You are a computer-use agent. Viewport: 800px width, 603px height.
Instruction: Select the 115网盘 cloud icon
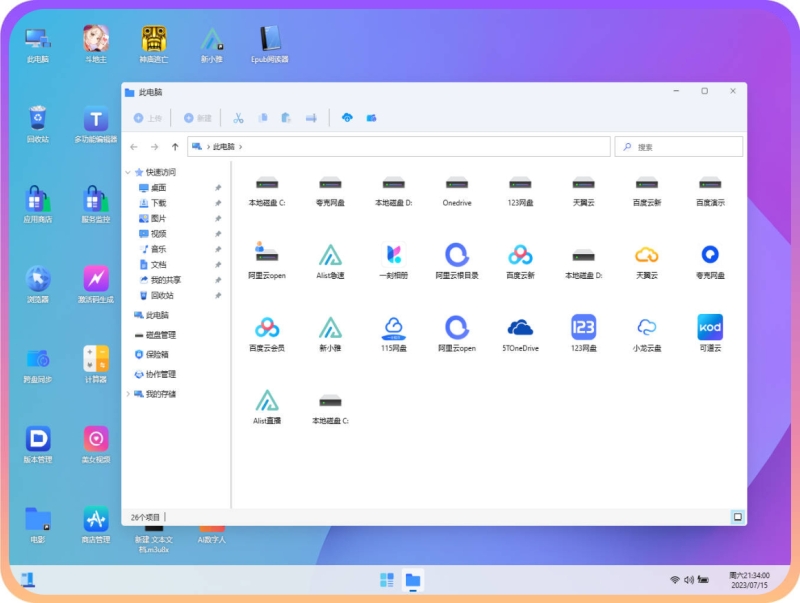pos(393,334)
